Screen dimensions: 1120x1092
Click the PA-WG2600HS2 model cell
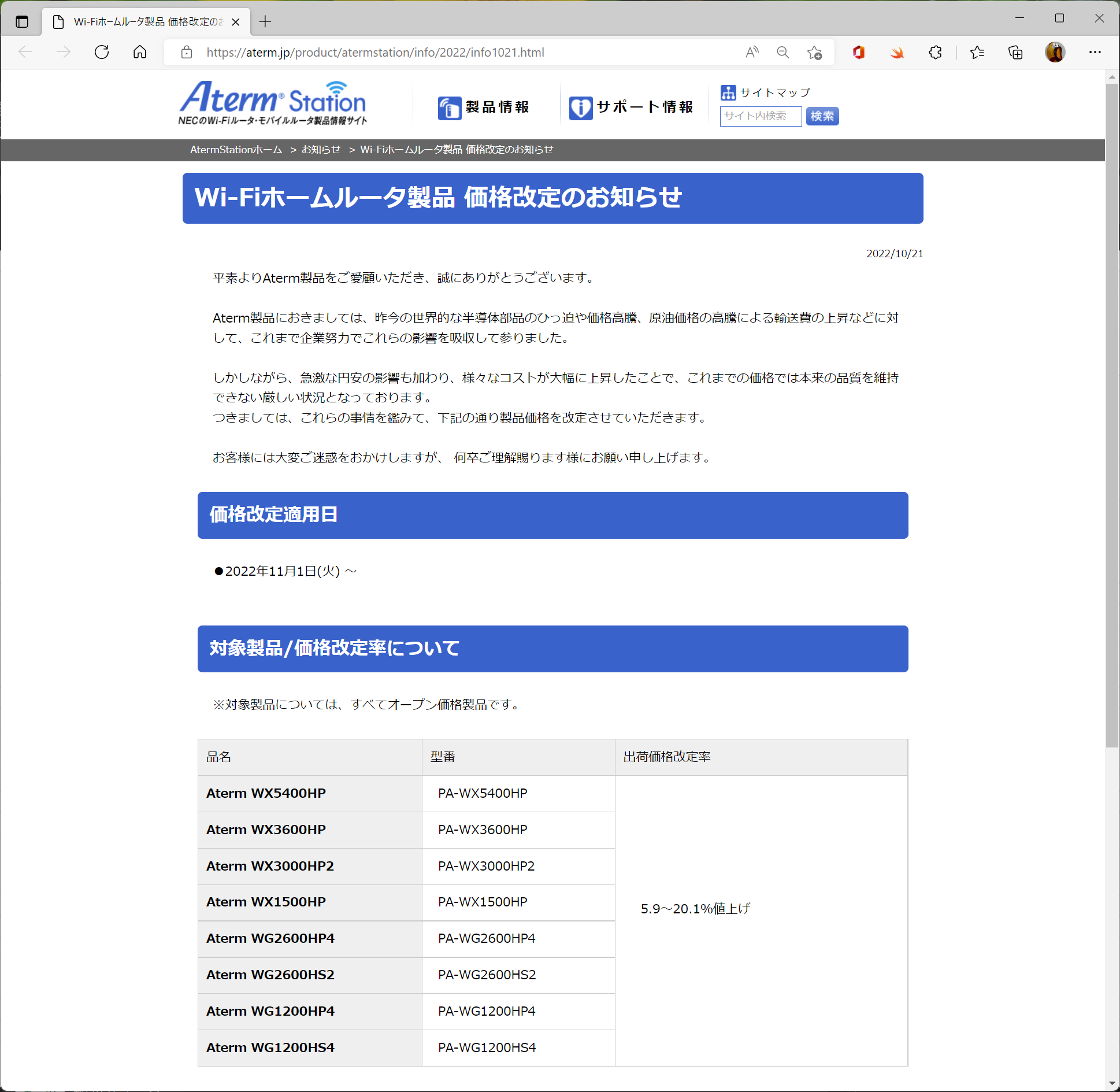click(x=518, y=975)
